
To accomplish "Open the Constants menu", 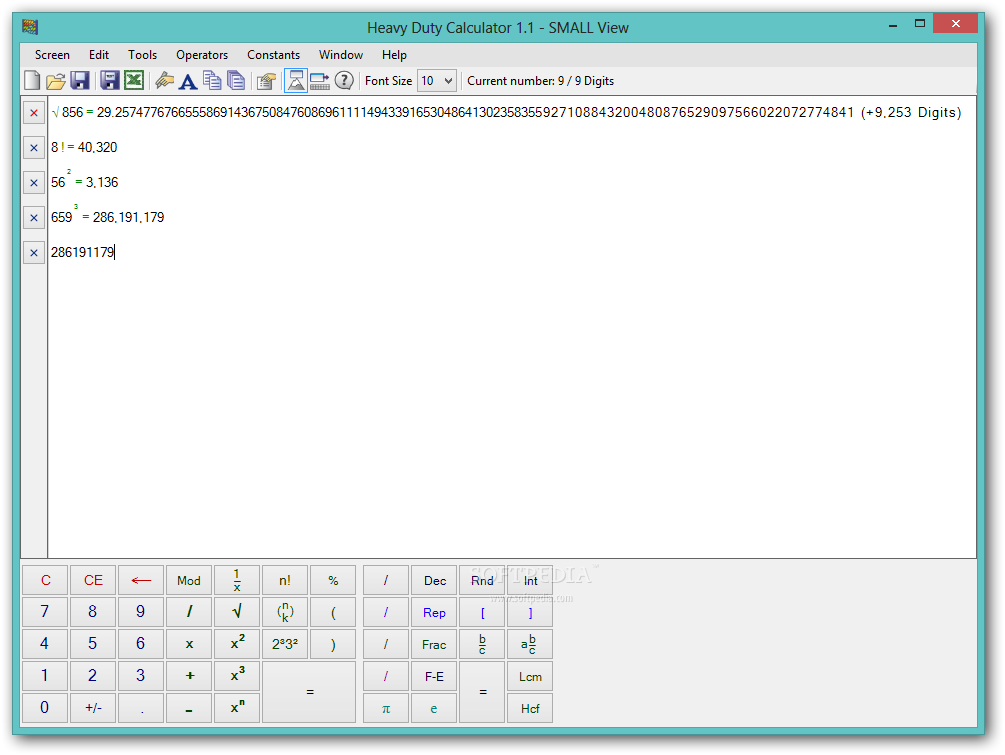I will 274,54.
